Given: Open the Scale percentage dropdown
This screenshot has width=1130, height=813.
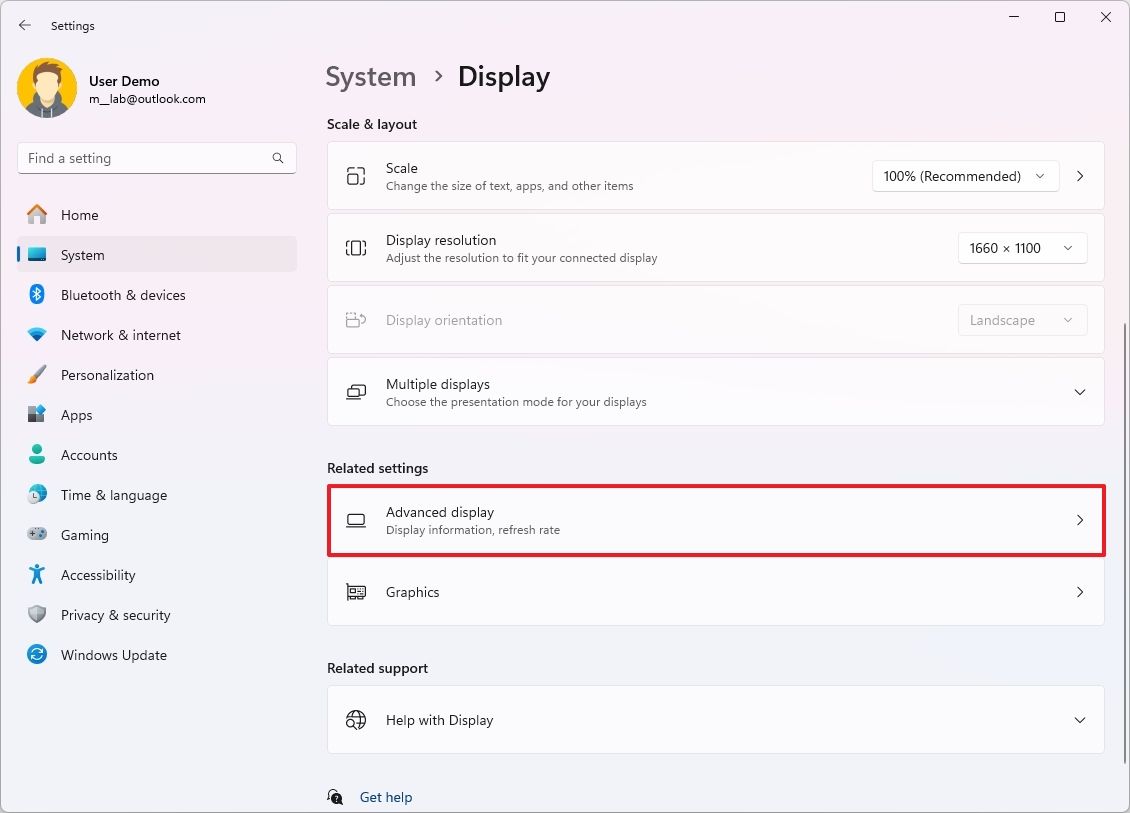Looking at the screenshot, I should (963, 175).
